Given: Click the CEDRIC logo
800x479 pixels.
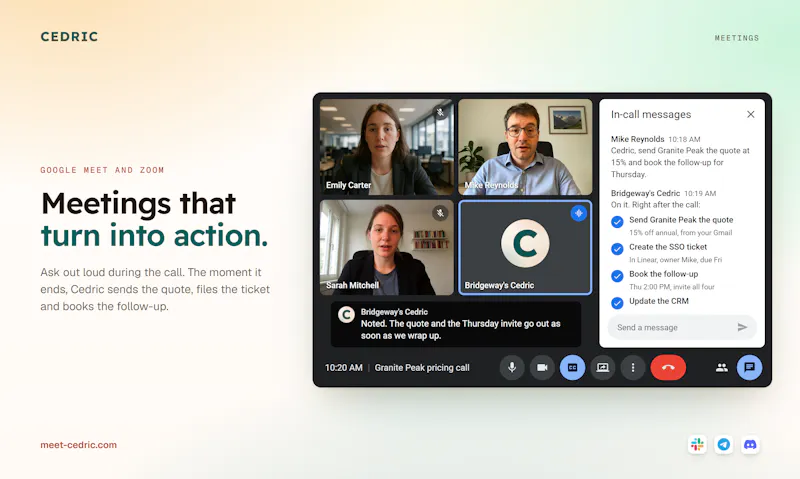Looking at the screenshot, I should pos(69,37).
